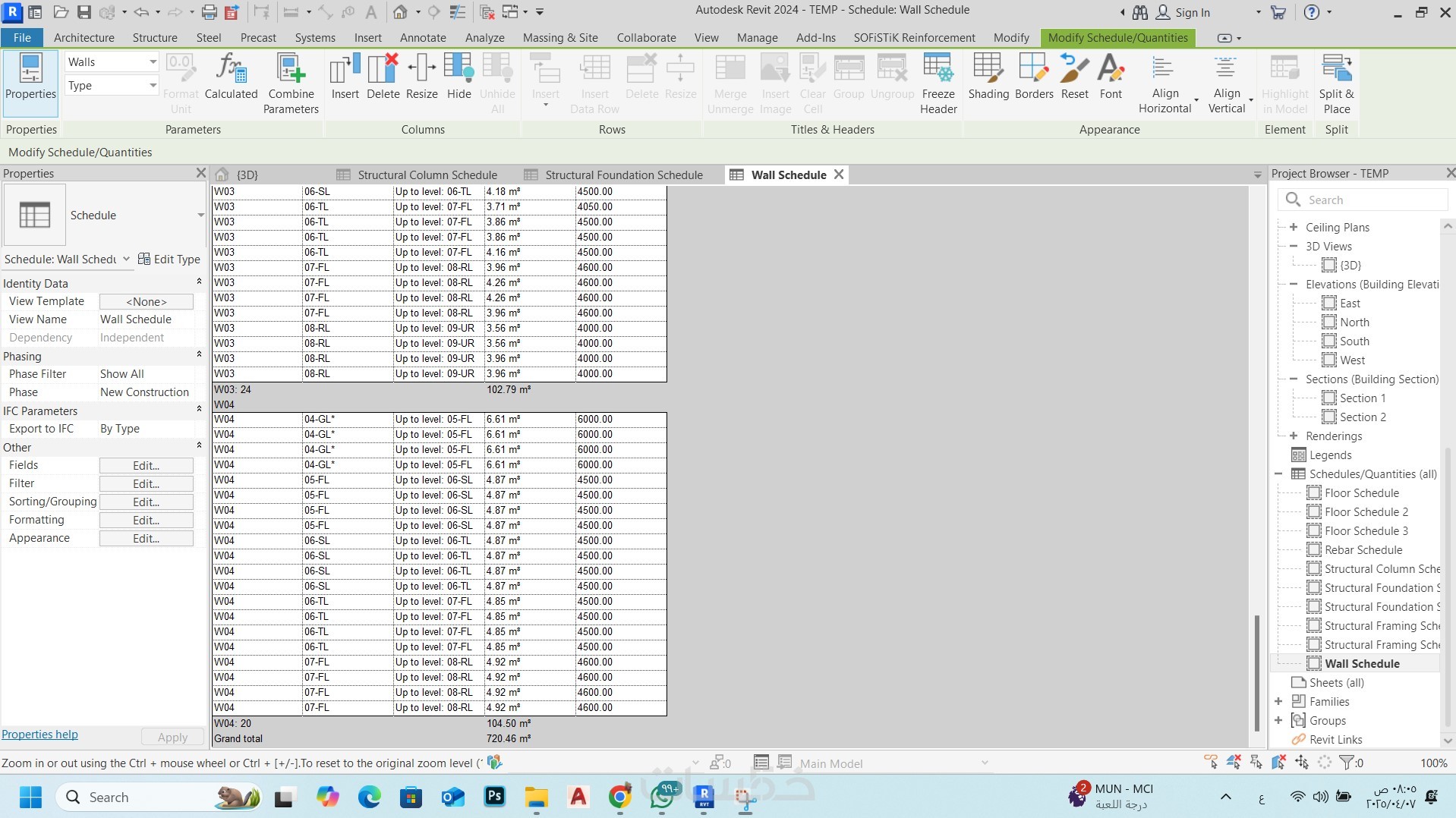Toggle Select Links in status bar

(x=1211, y=762)
